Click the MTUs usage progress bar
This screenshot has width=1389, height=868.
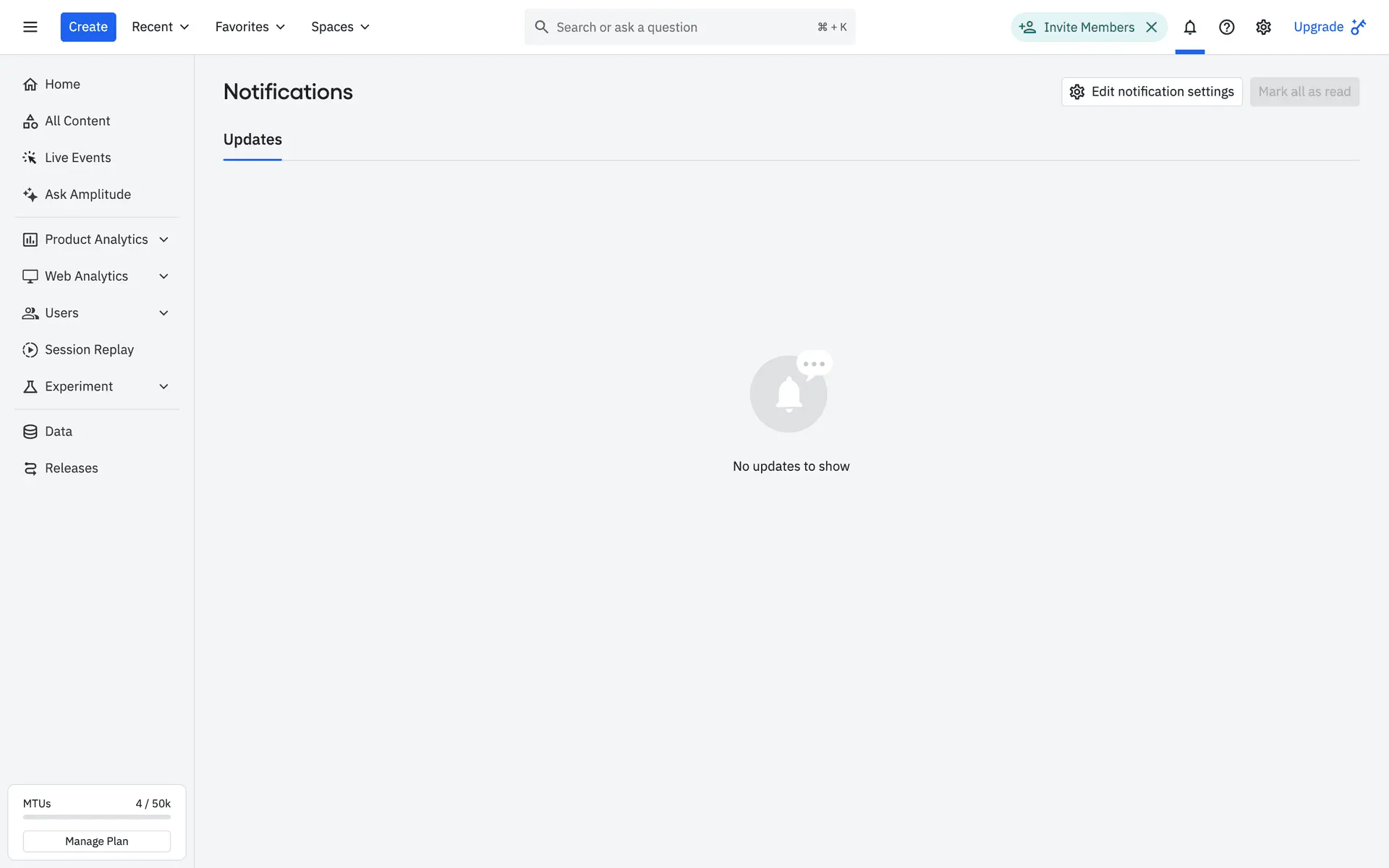(96, 817)
